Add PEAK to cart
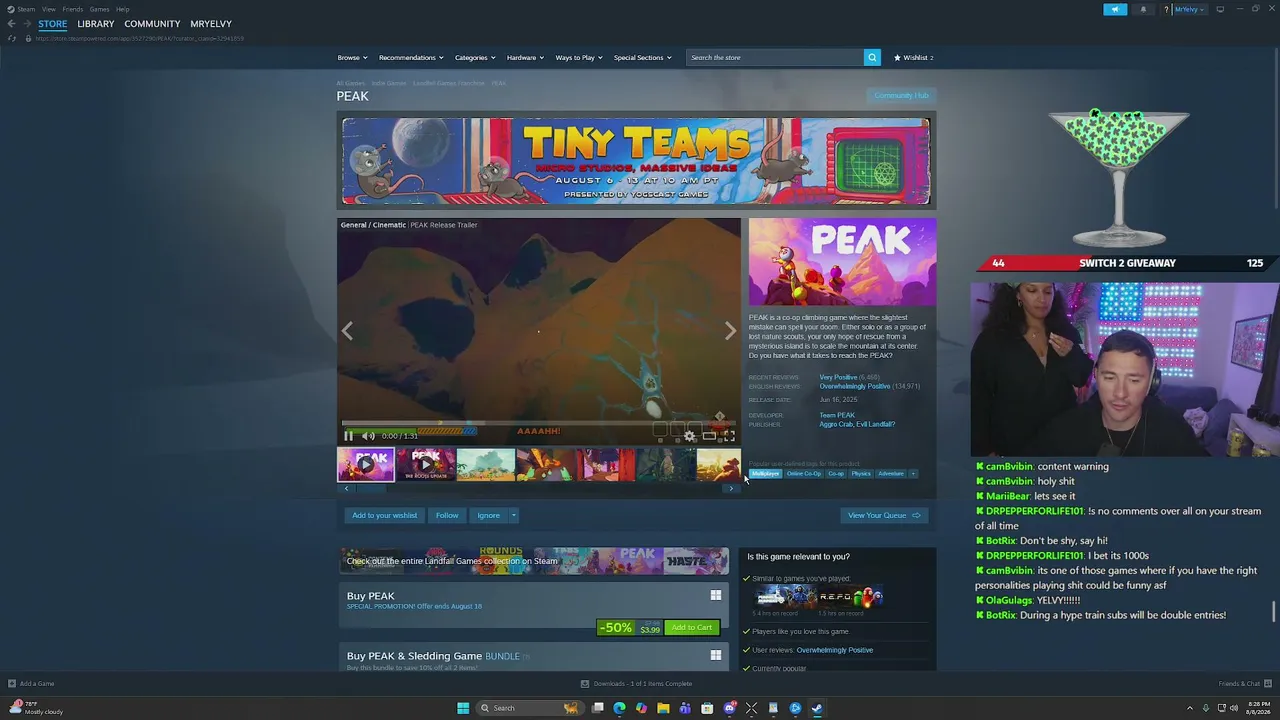 click(x=692, y=627)
